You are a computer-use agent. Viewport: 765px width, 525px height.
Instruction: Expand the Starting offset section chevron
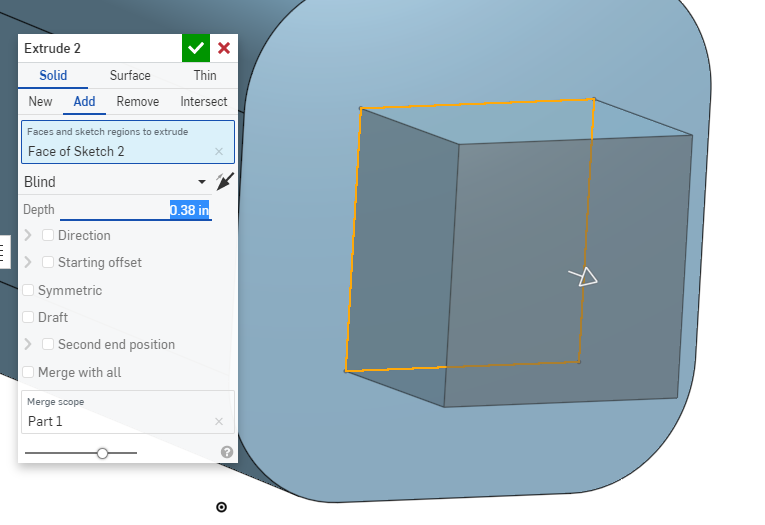click(28, 262)
